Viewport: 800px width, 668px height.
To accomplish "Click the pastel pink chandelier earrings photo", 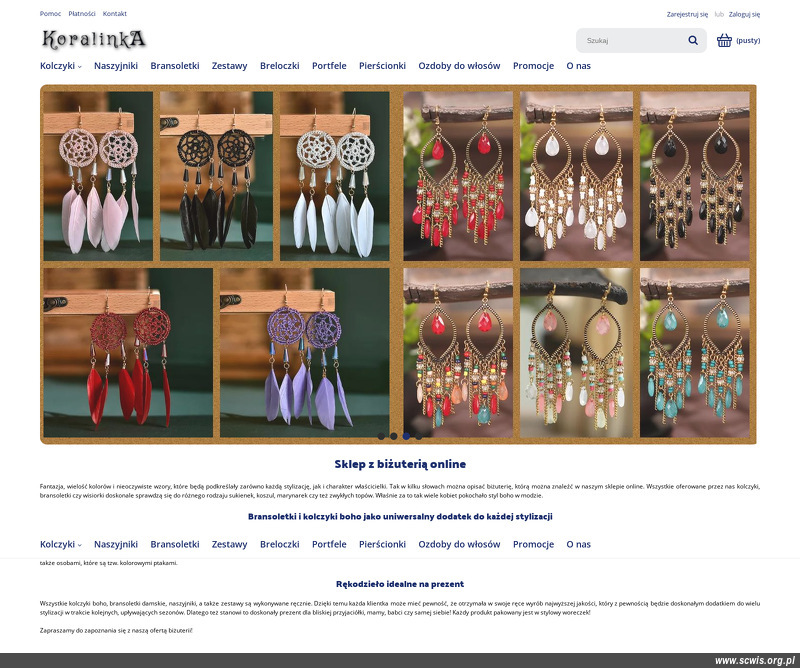I will coord(577,353).
